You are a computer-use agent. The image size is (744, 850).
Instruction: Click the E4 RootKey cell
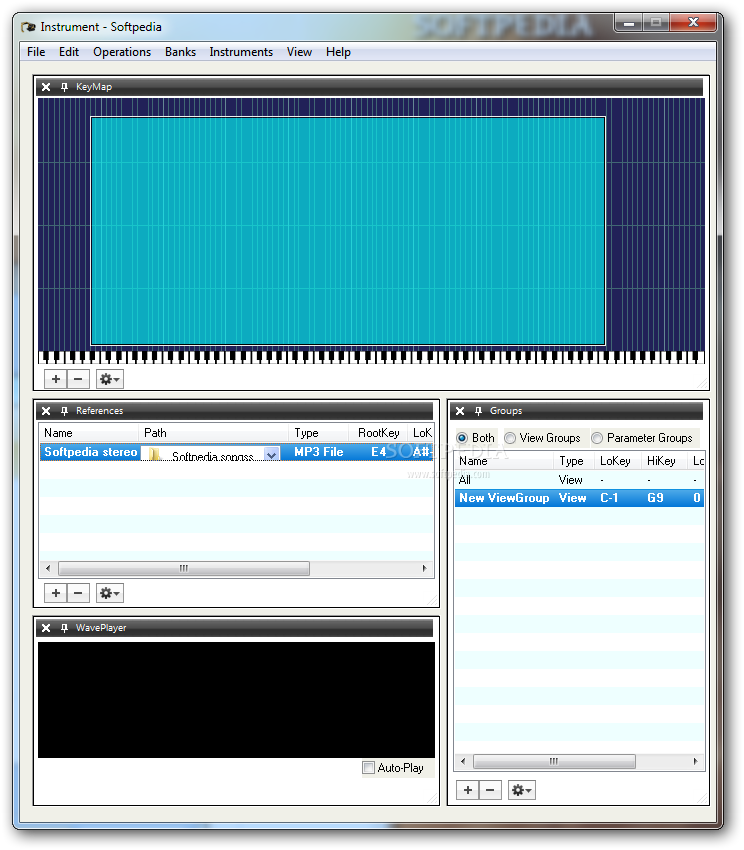tap(378, 452)
